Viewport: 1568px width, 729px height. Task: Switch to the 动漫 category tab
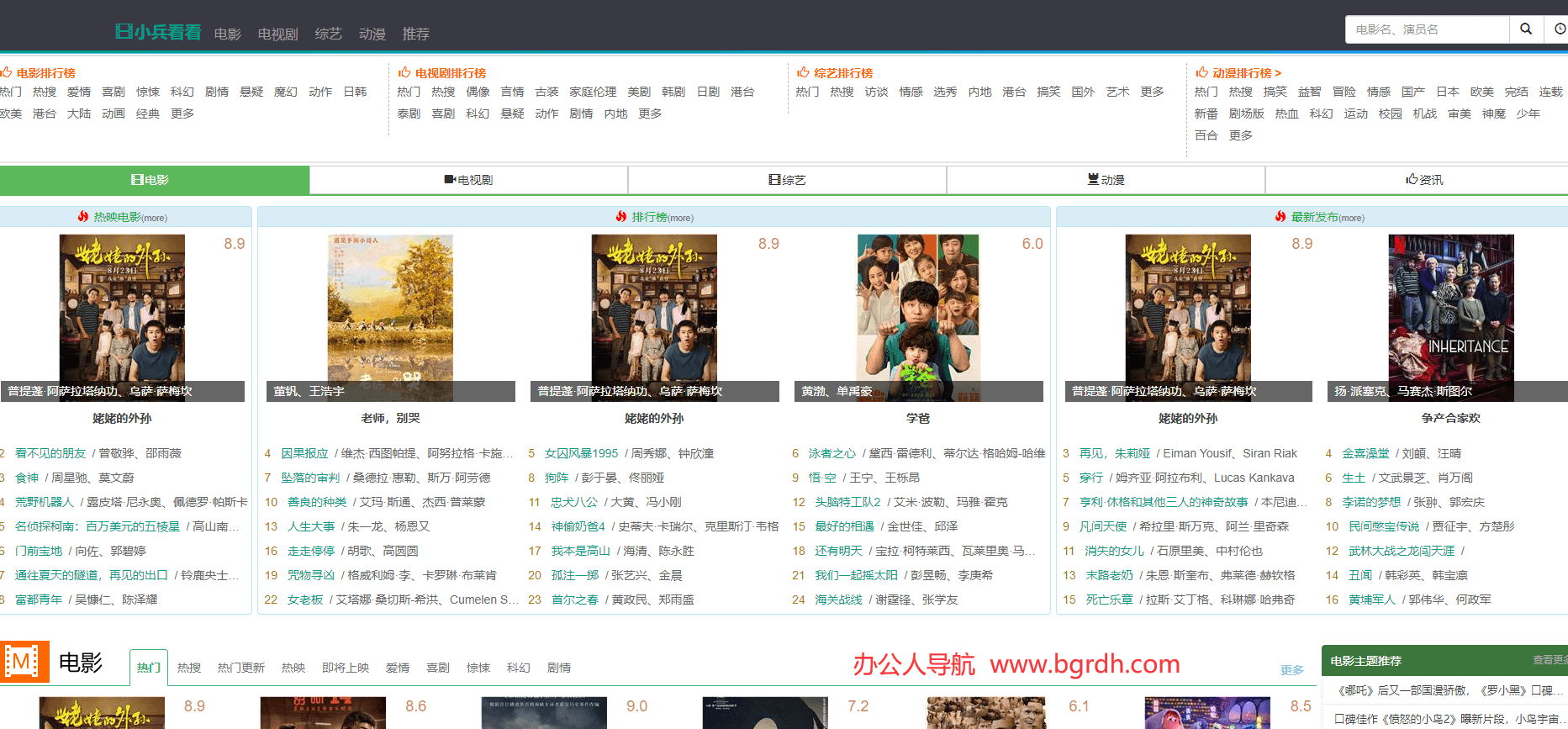(1106, 180)
